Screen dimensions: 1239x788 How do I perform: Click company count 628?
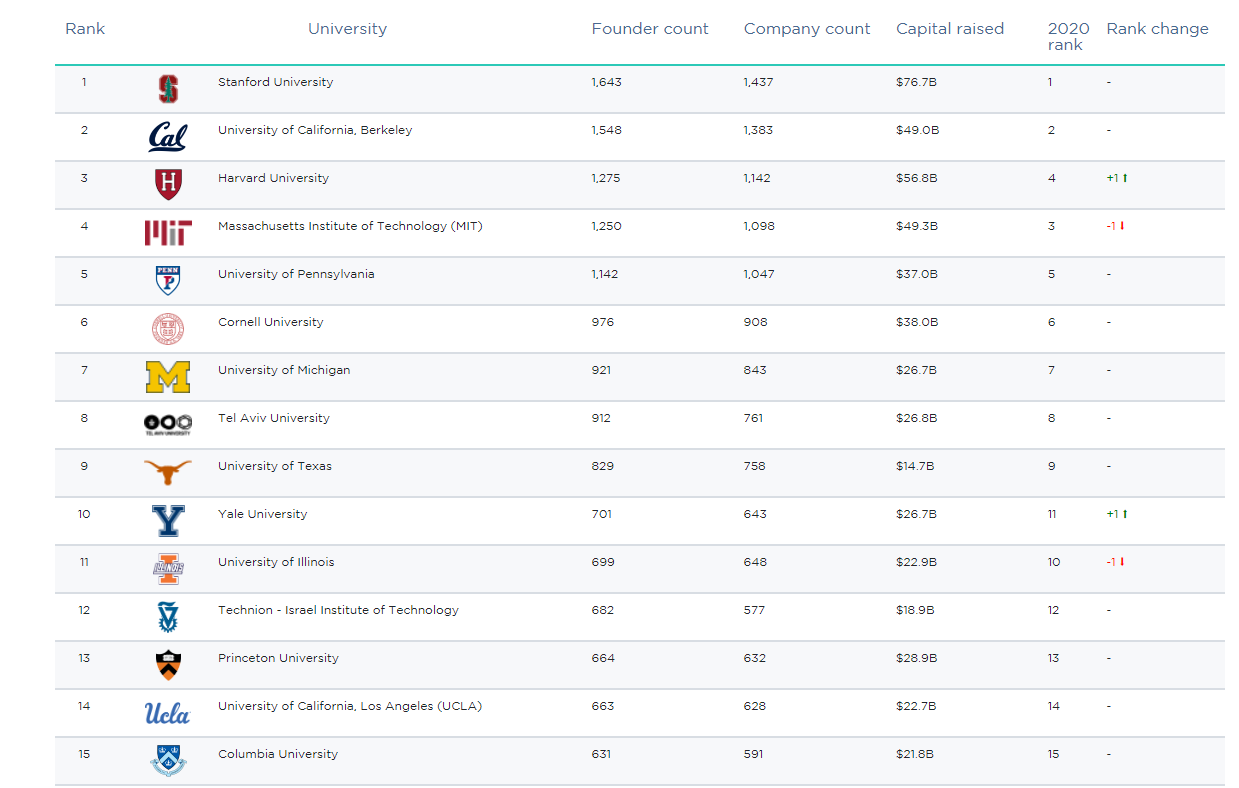[755, 706]
